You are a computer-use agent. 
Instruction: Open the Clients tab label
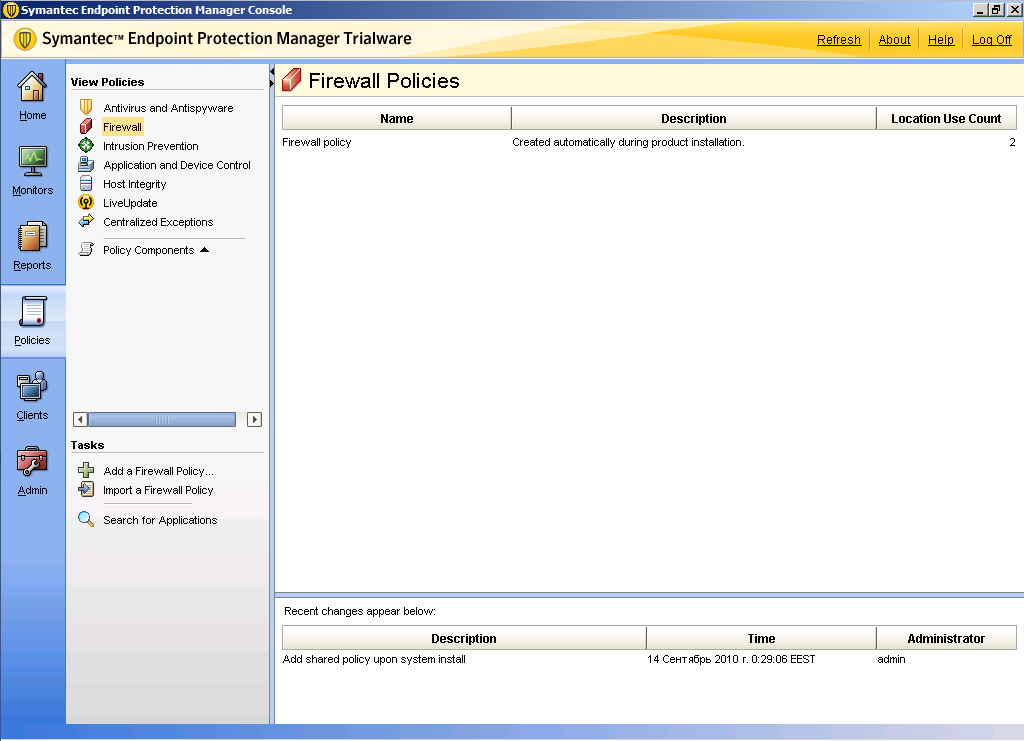pyautogui.click(x=32, y=415)
